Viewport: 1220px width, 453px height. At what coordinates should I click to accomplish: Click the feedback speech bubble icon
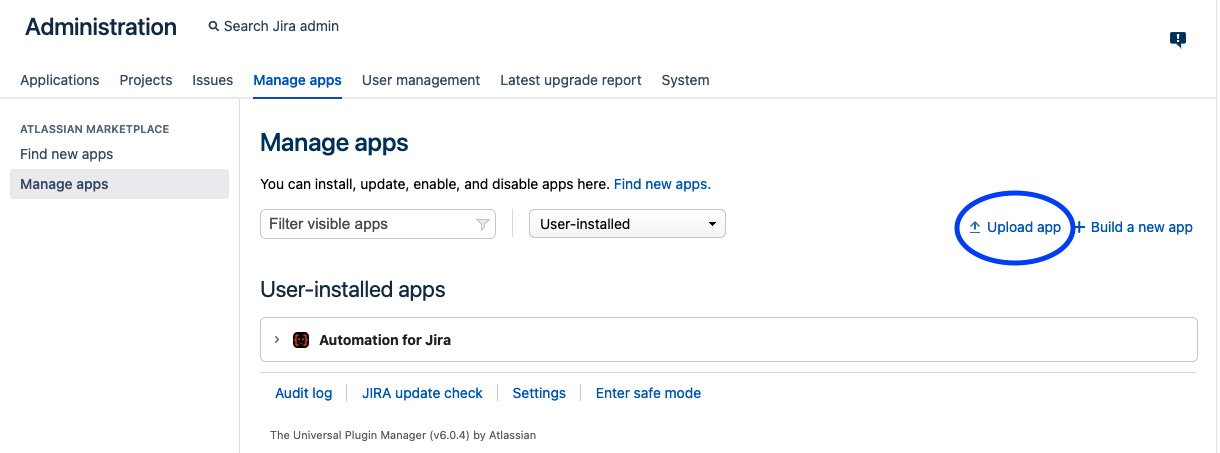coord(1178,40)
